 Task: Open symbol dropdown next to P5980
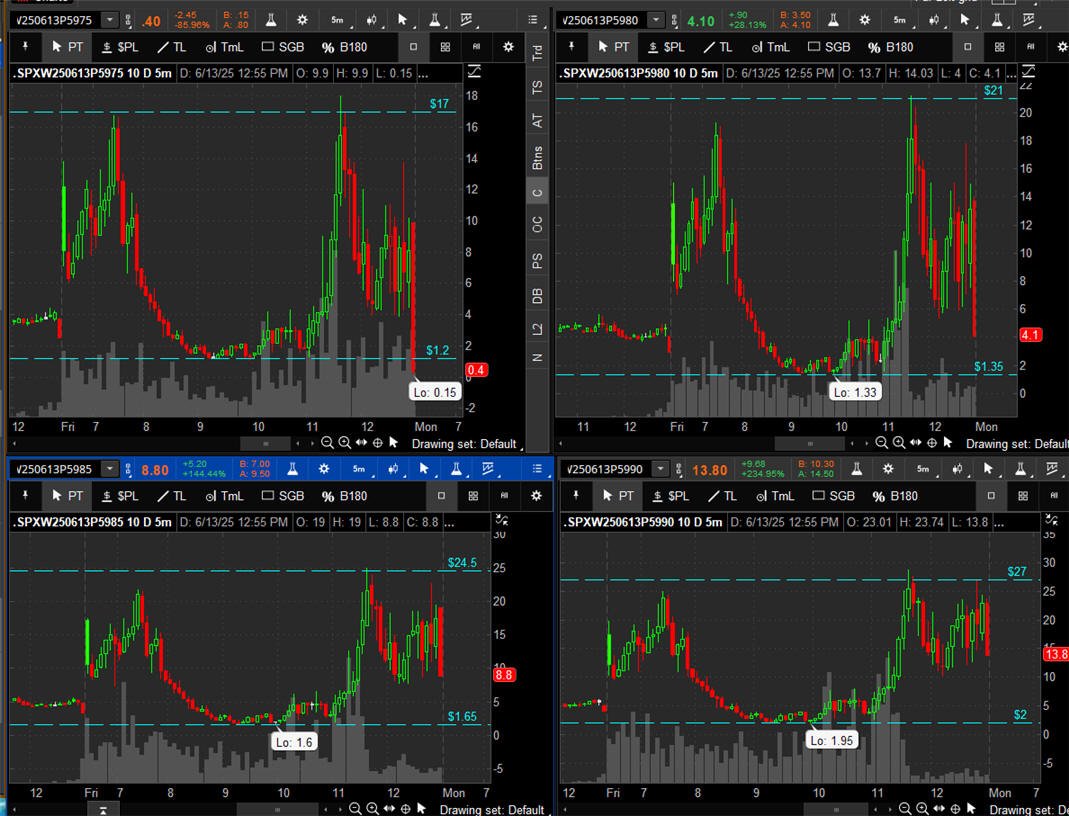(656, 20)
